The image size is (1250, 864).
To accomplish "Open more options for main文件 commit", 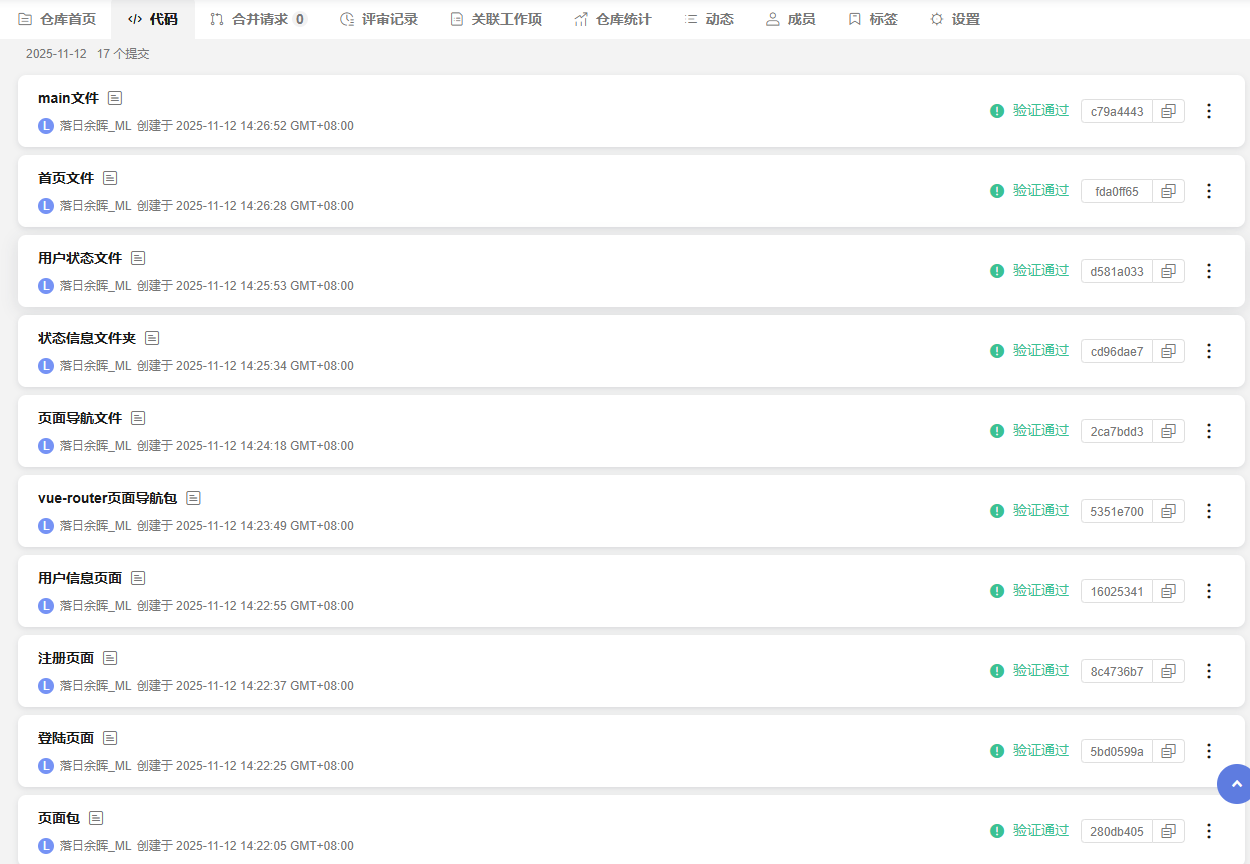I will point(1208,111).
